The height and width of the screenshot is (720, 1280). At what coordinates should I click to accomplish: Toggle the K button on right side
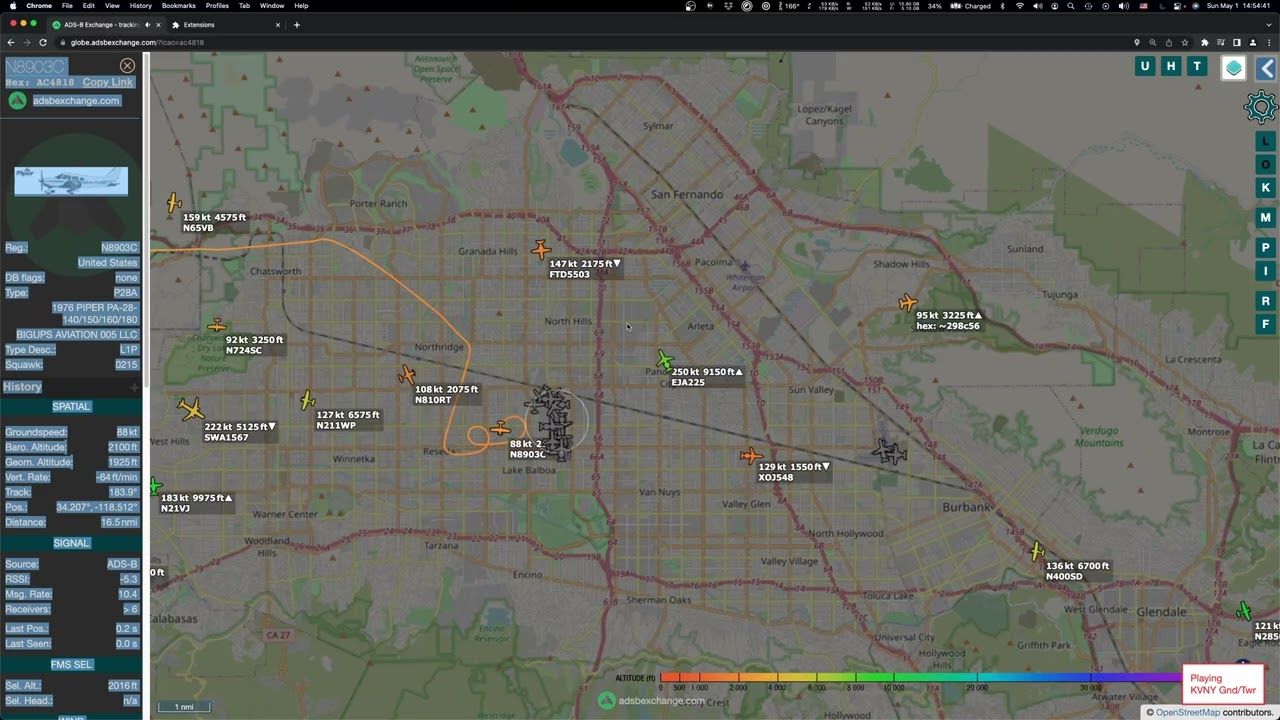(1266, 188)
